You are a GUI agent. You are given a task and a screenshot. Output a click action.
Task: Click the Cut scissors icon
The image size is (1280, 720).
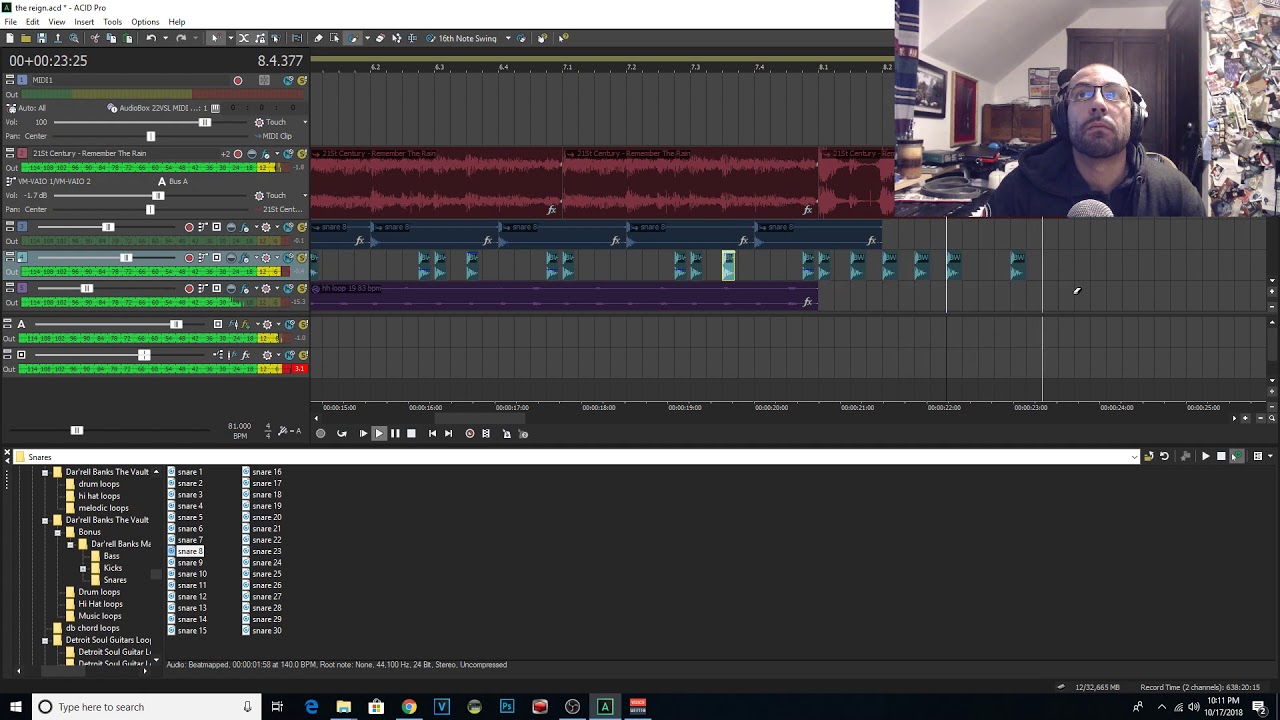pos(95,38)
